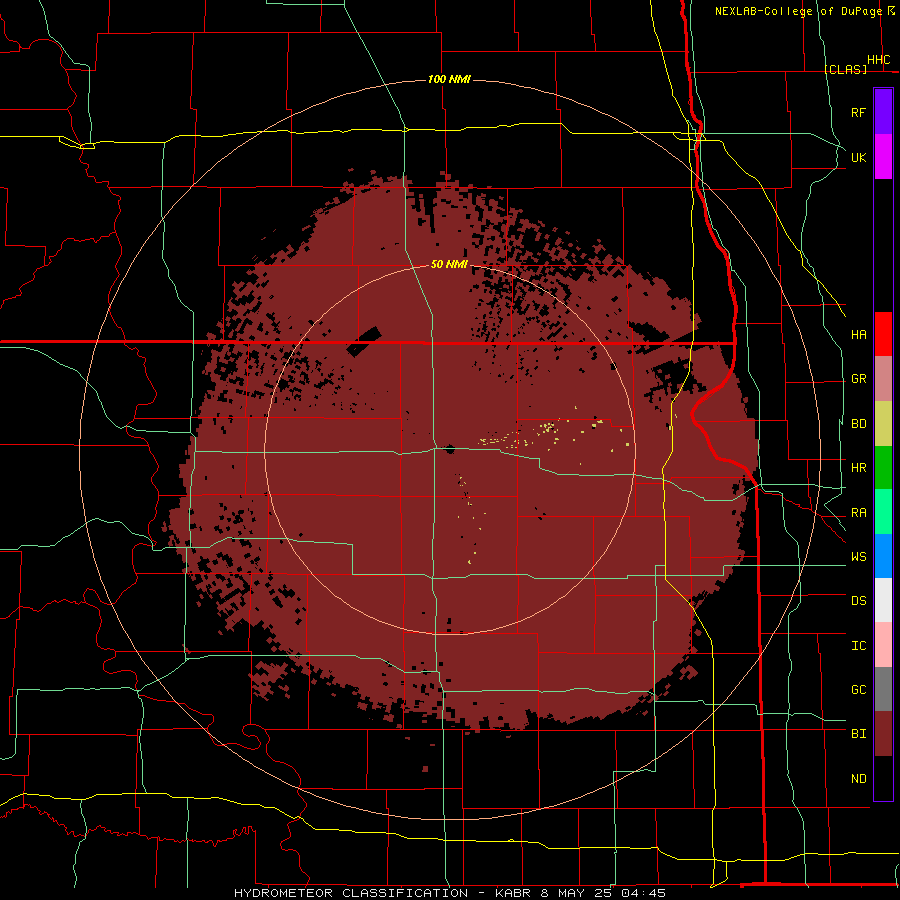Click the RA legend label

pos(858,513)
